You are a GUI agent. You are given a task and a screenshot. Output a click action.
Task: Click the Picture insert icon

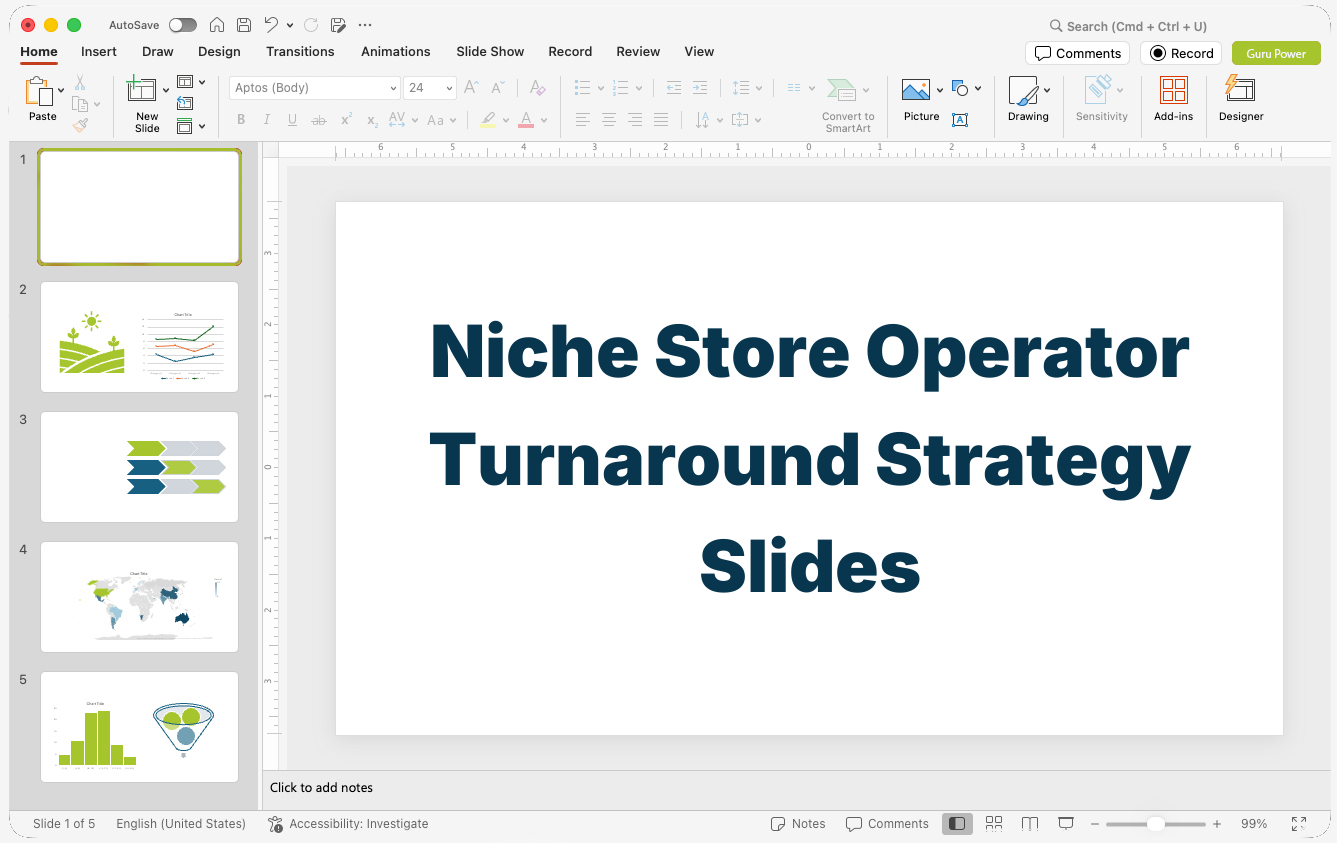tap(916, 90)
